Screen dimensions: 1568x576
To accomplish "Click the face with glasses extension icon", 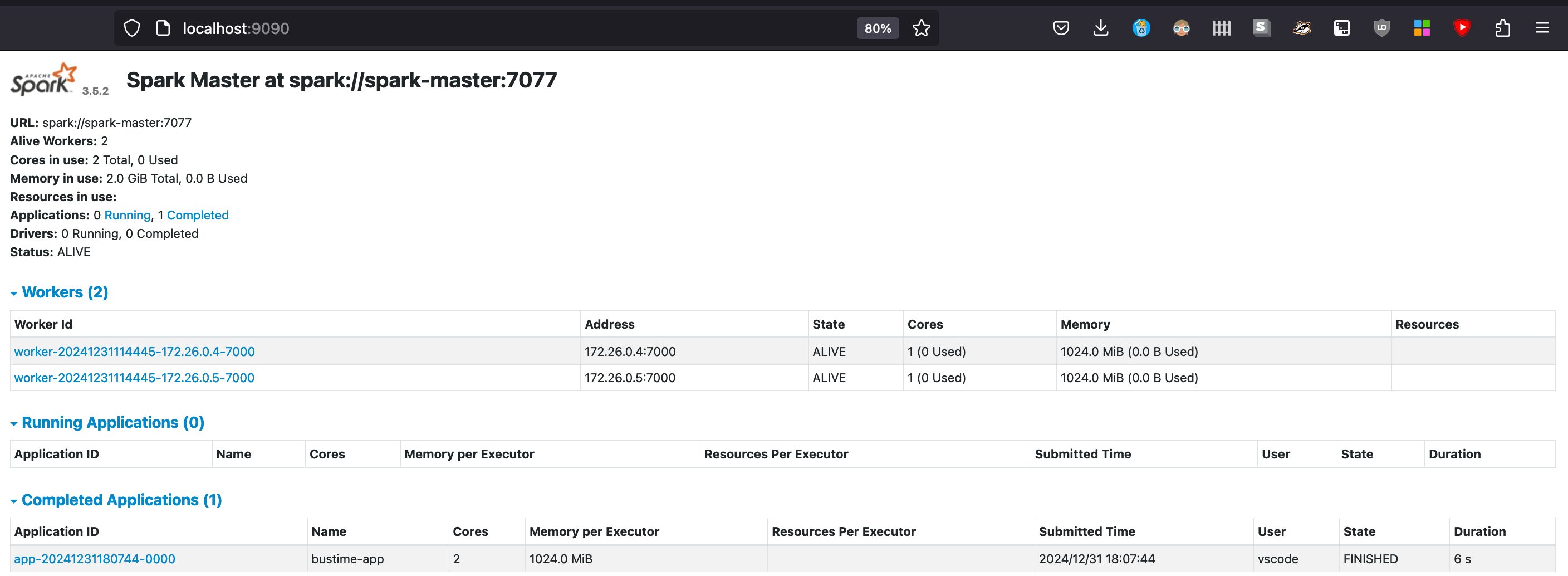I will [1181, 28].
